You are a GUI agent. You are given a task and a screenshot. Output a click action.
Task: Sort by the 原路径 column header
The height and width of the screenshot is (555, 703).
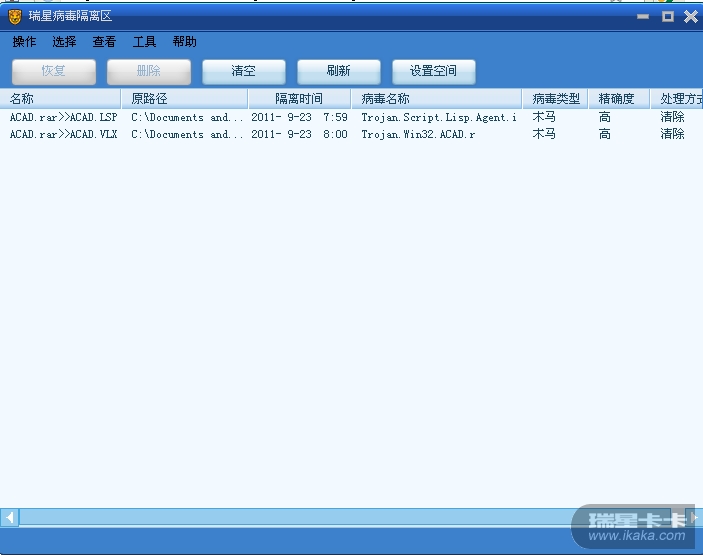[184, 99]
